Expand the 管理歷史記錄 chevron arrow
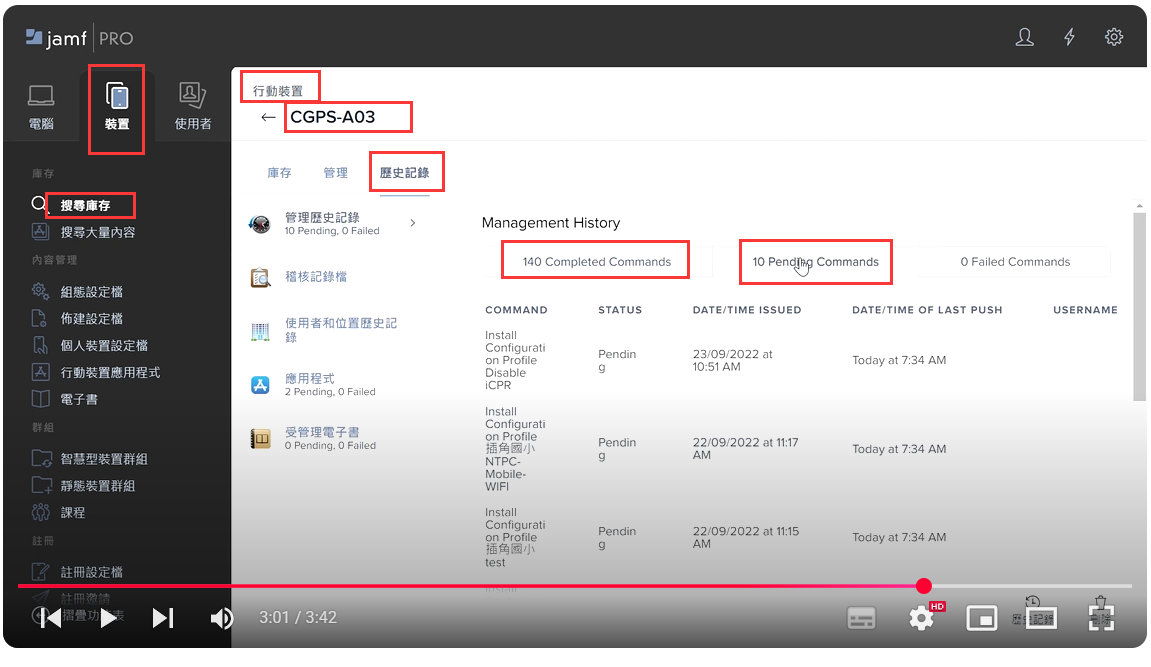Image resolution: width=1151 pixels, height=667 pixels. point(413,223)
